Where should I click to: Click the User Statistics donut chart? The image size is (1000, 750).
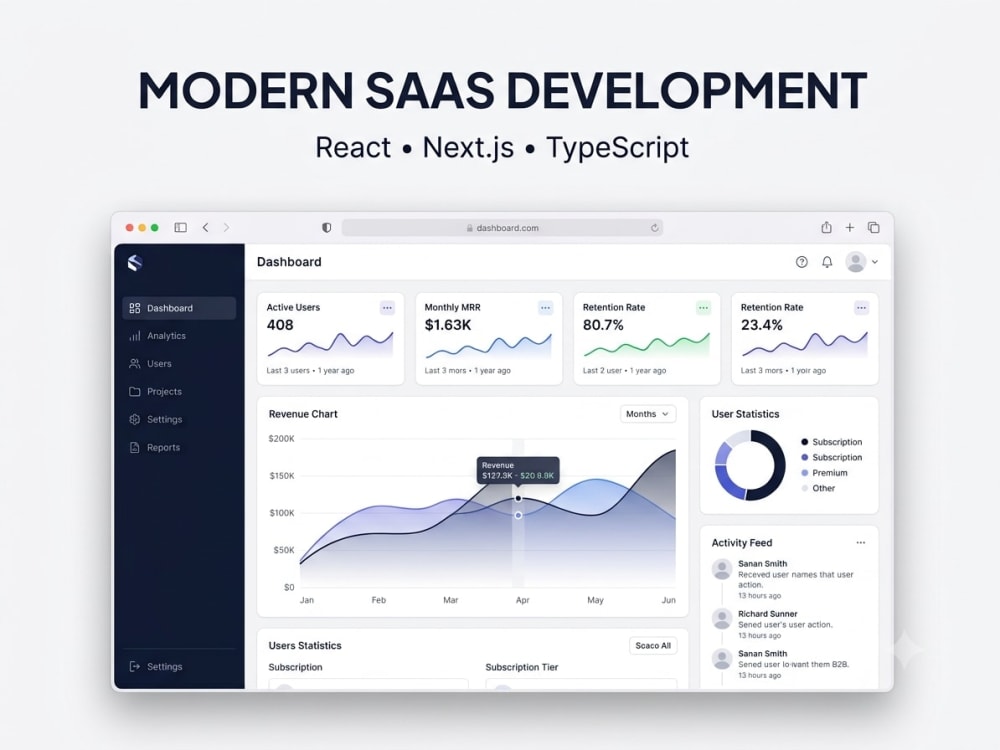(750, 465)
